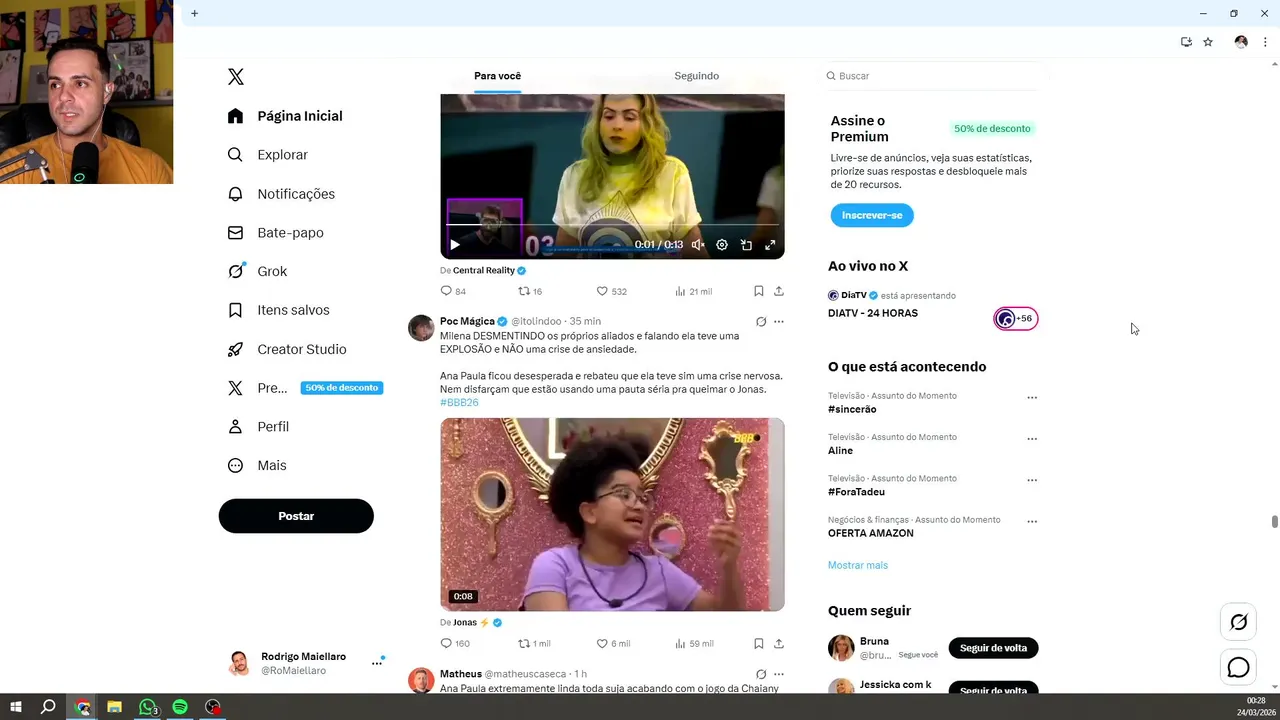Share the Poc Mágica post
Screen dimensions: 1280x720
point(779,644)
